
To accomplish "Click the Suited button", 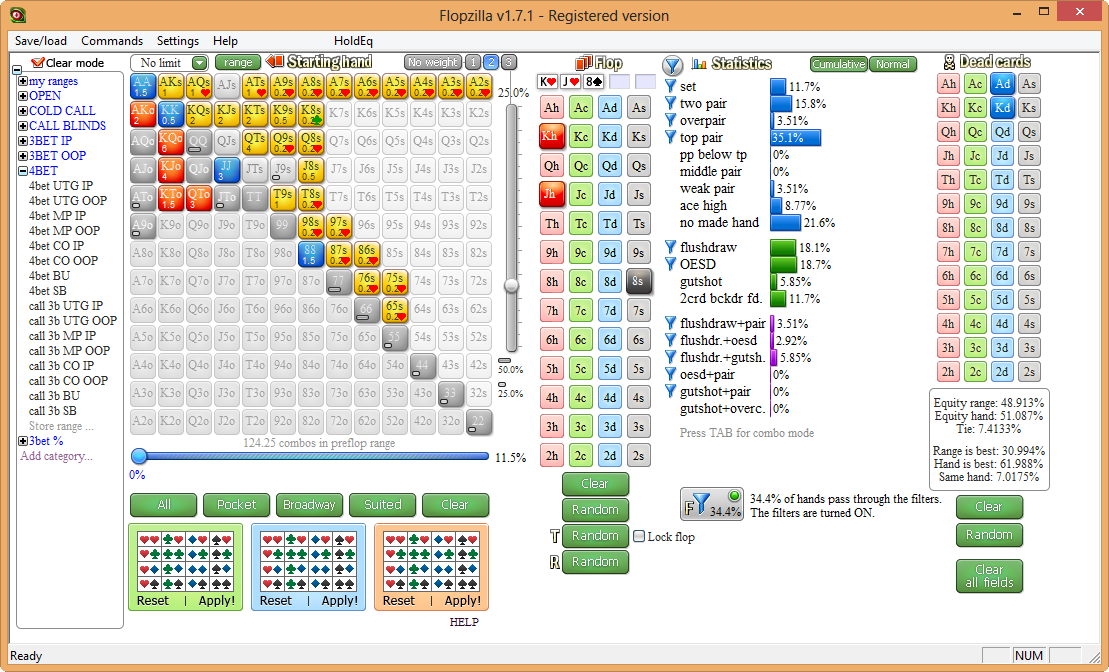I will pos(383,505).
